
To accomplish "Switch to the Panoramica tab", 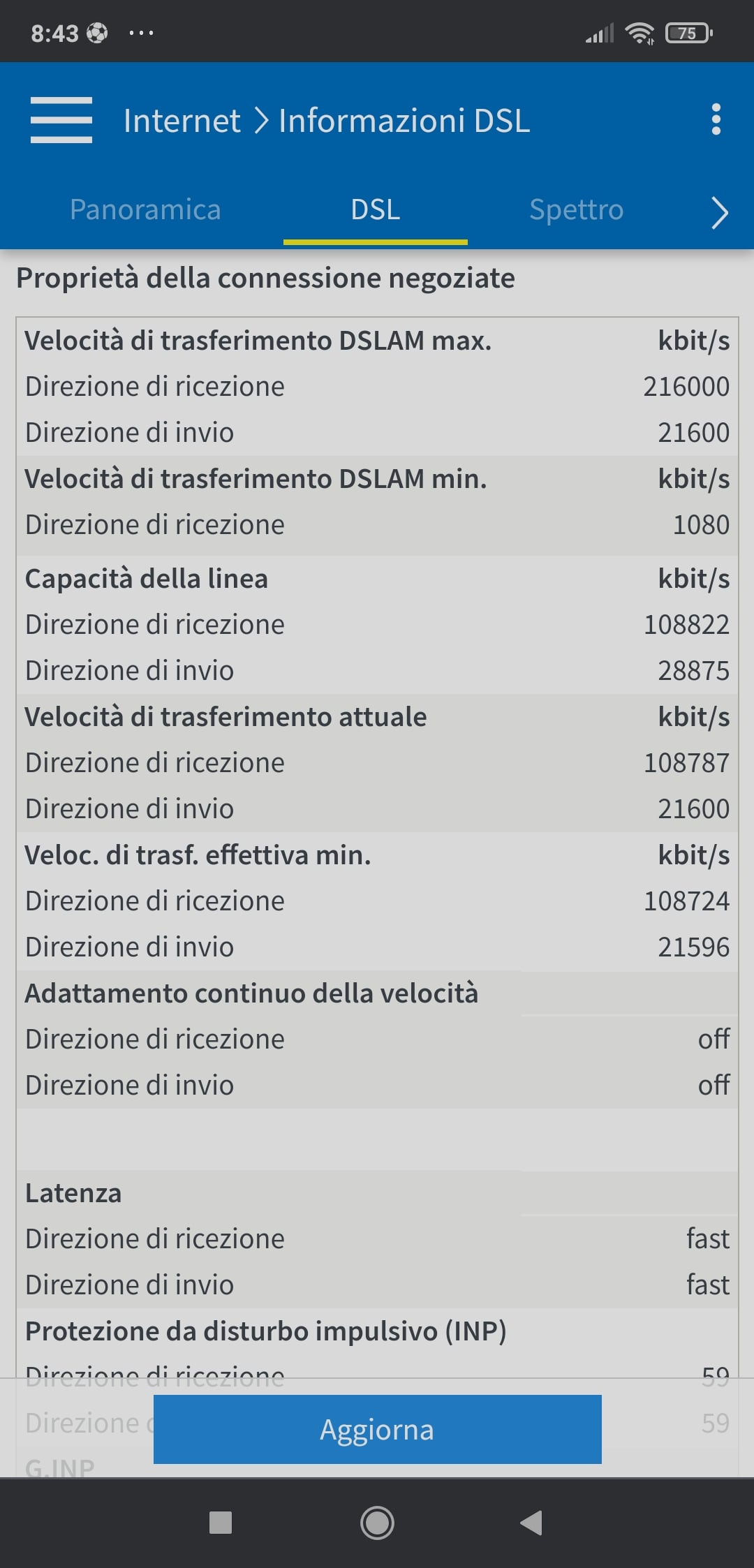I will pos(145,209).
